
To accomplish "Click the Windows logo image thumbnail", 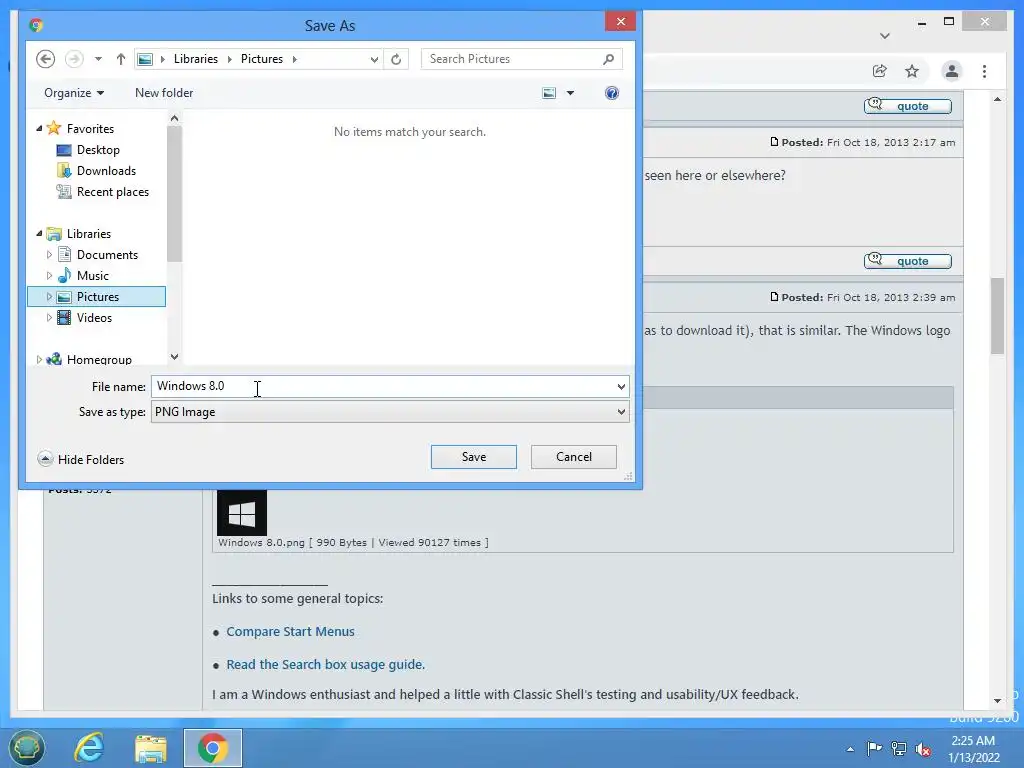I will [x=242, y=513].
